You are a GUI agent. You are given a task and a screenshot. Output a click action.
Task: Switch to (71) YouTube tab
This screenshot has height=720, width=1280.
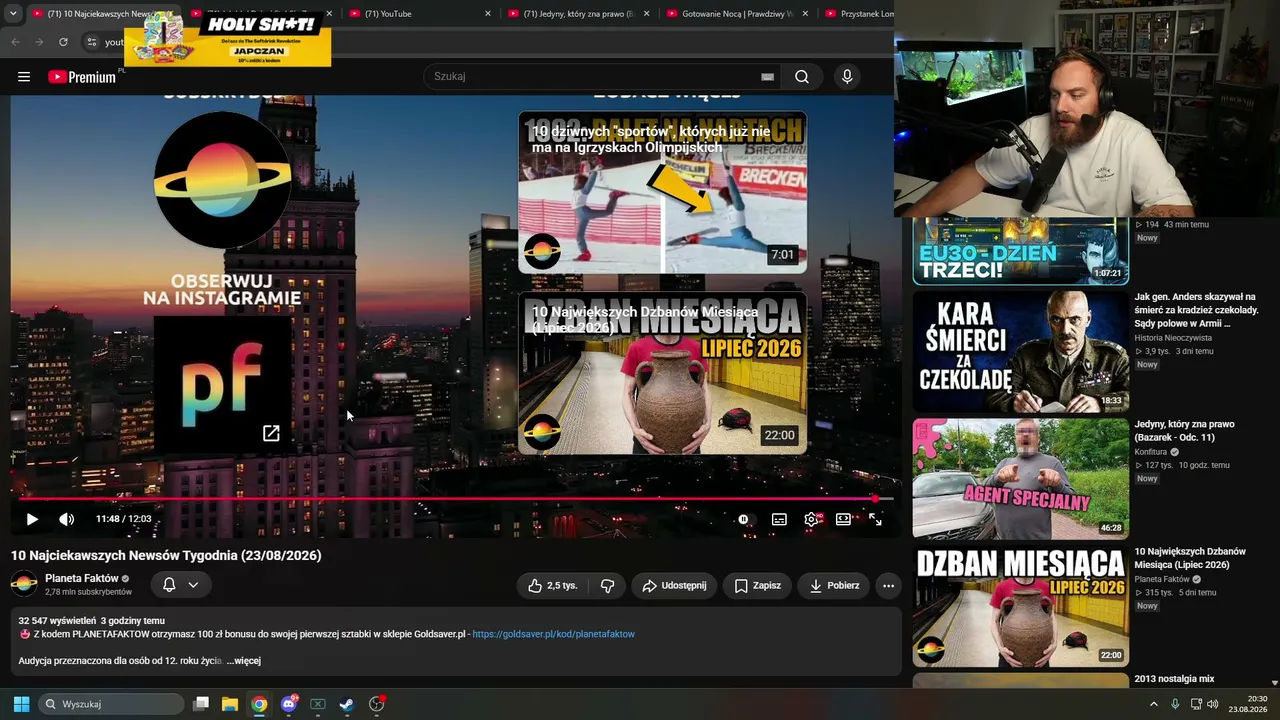(x=415, y=14)
